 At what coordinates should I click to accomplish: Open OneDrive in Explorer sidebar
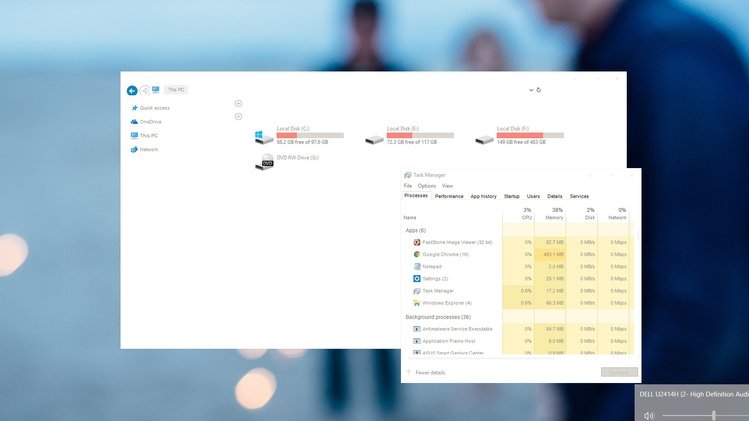click(x=150, y=122)
